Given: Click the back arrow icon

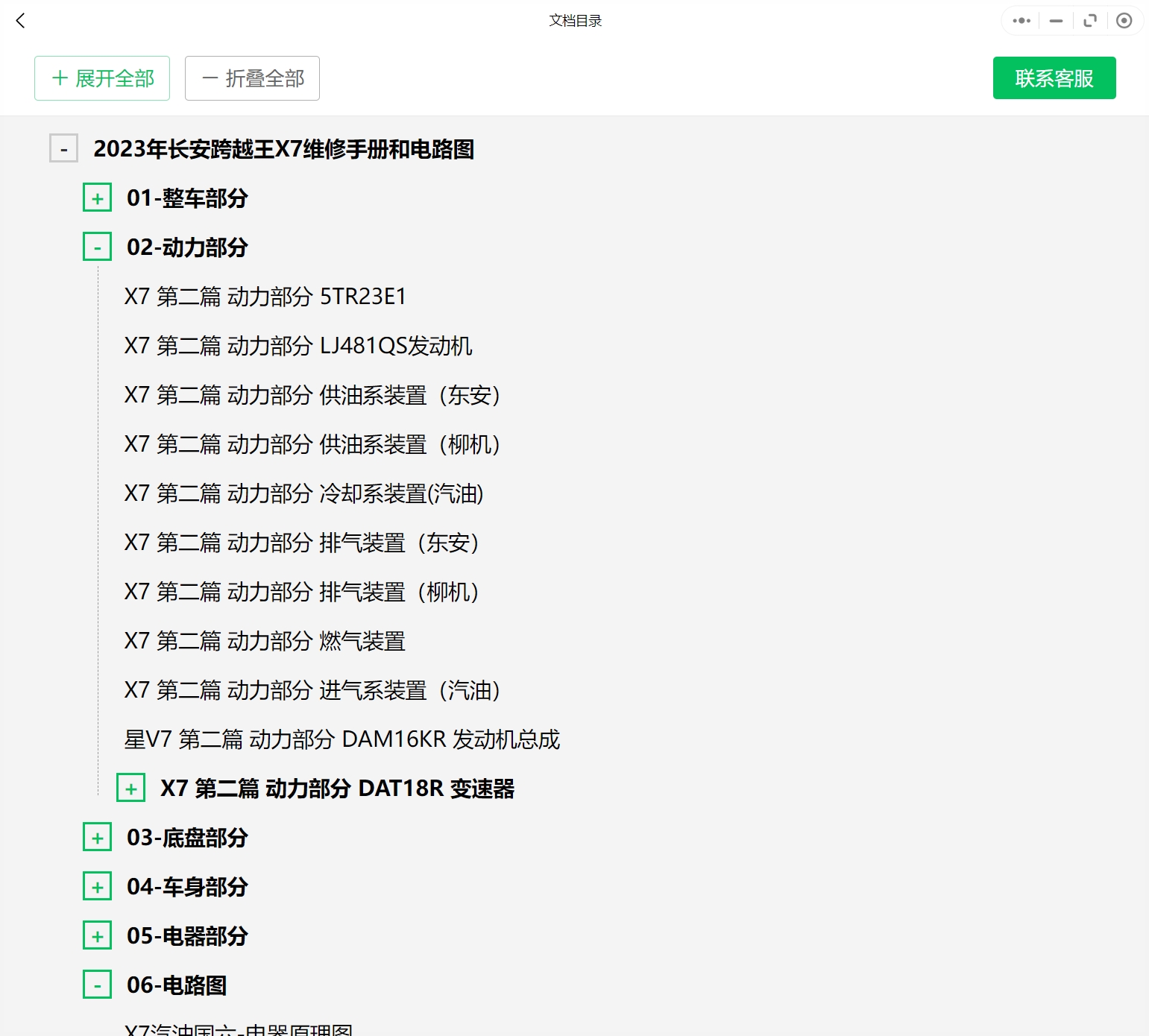Looking at the screenshot, I should coord(21,21).
